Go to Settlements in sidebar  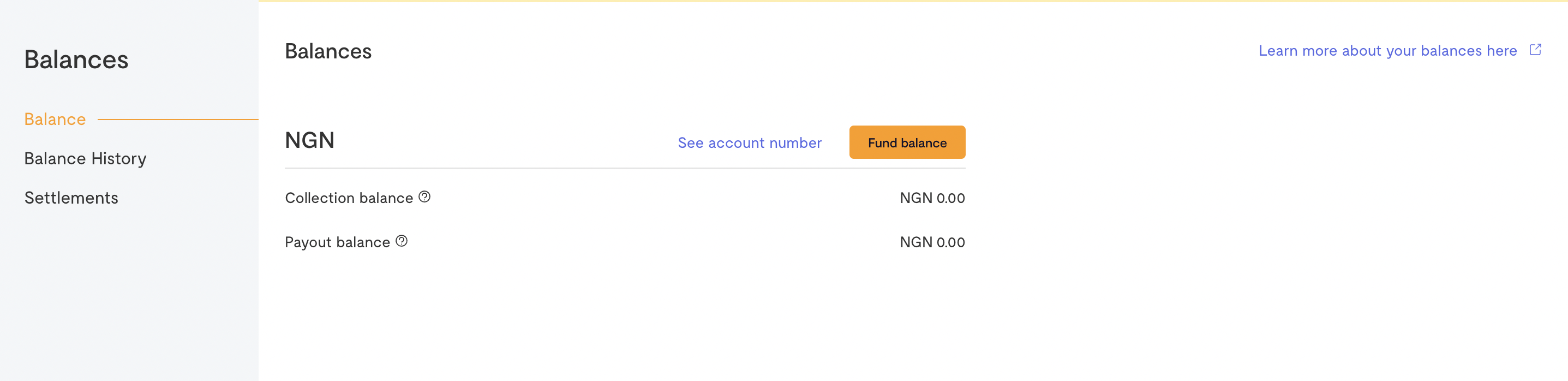point(71,198)
